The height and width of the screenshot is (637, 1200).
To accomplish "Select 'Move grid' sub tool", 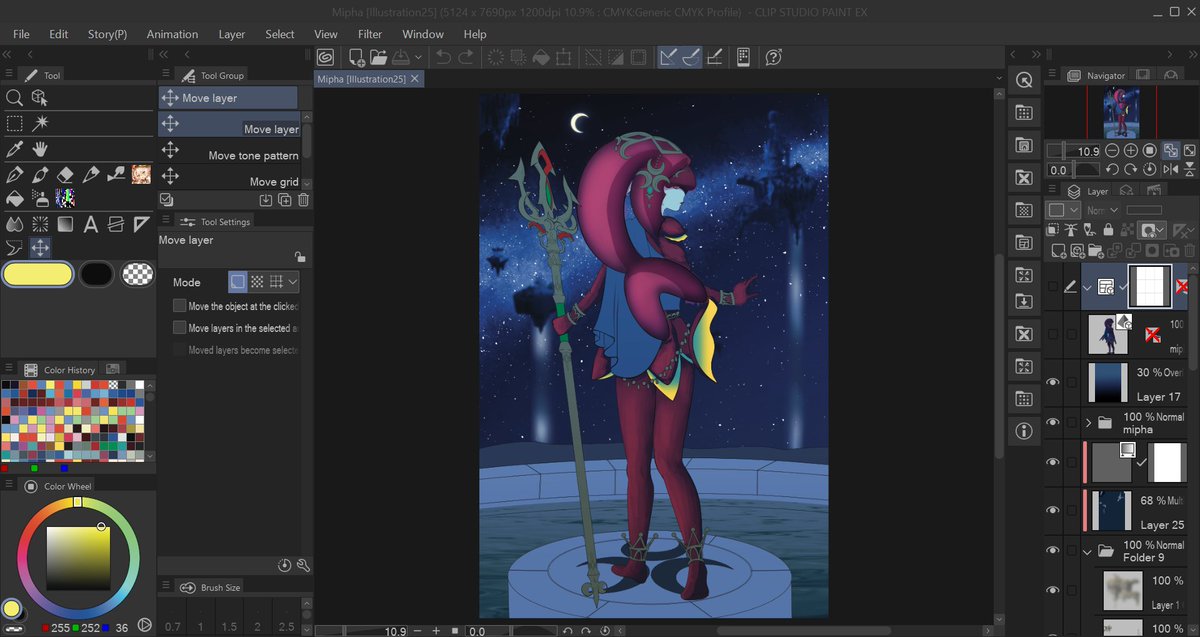I will click(229, 177).
